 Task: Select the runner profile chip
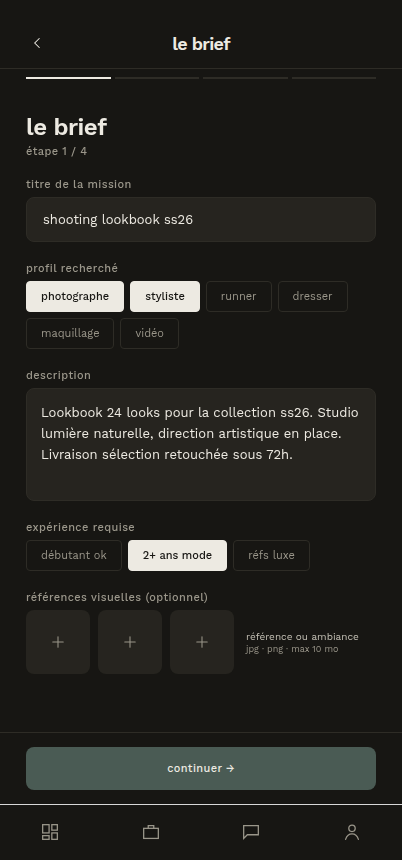[239, 296]
